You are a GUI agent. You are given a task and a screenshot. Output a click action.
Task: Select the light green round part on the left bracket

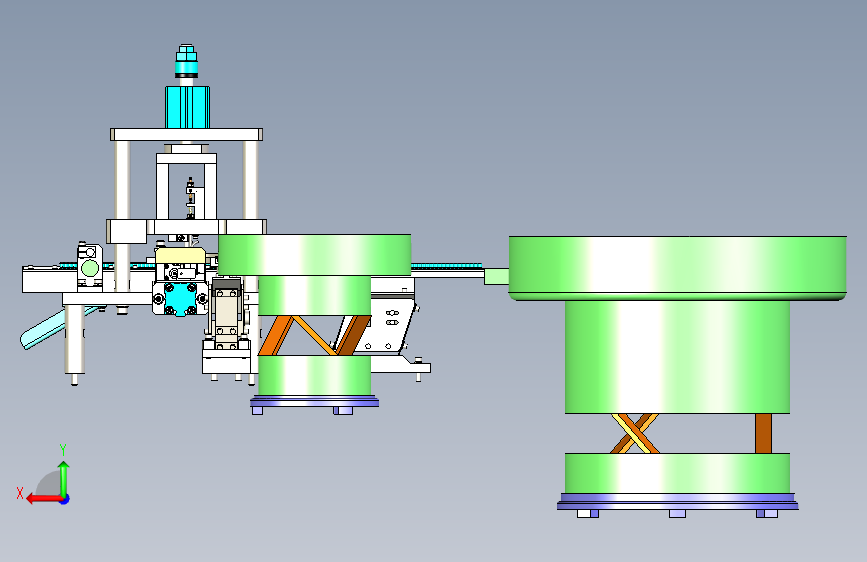90,269
